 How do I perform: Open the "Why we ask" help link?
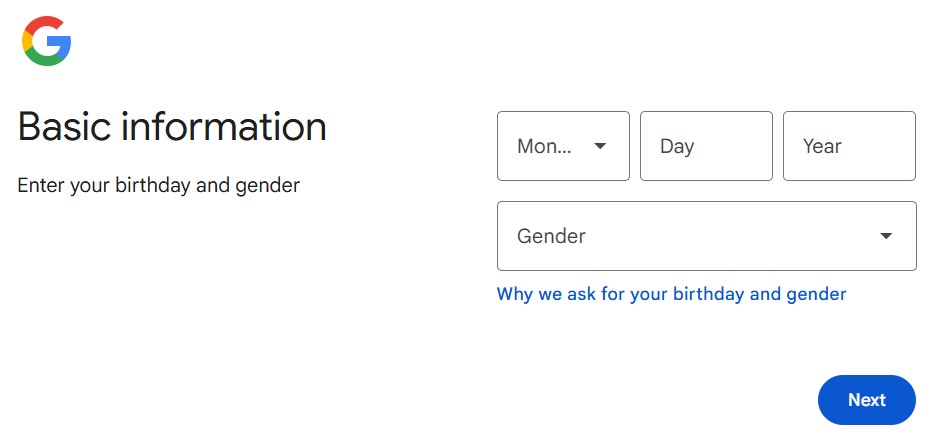point(671,294)
